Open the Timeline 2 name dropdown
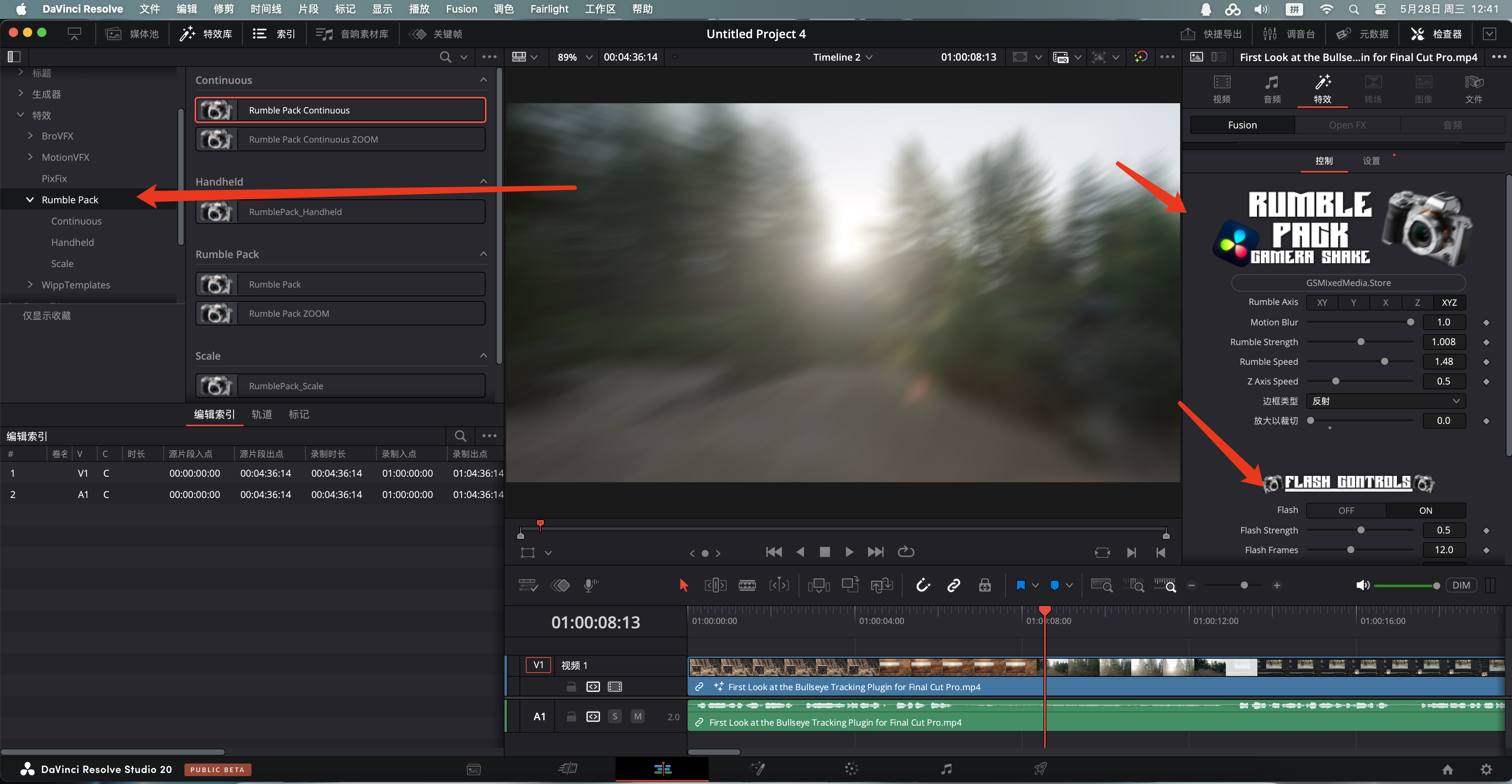The height and width of the screenshot is (784, 1512). click(843, 57)
